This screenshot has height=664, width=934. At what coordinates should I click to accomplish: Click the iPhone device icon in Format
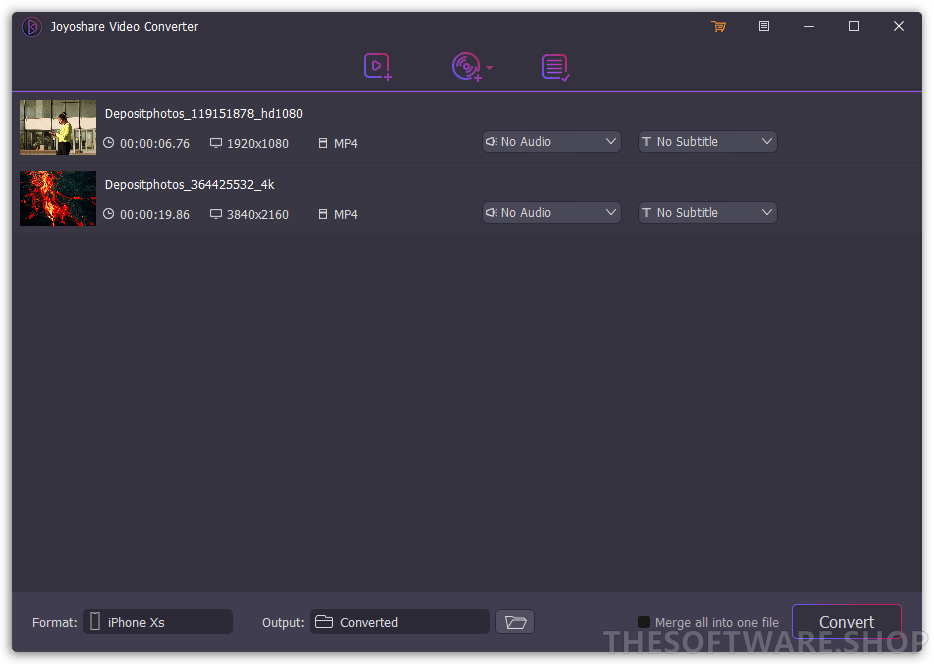(x=95, y=622)
